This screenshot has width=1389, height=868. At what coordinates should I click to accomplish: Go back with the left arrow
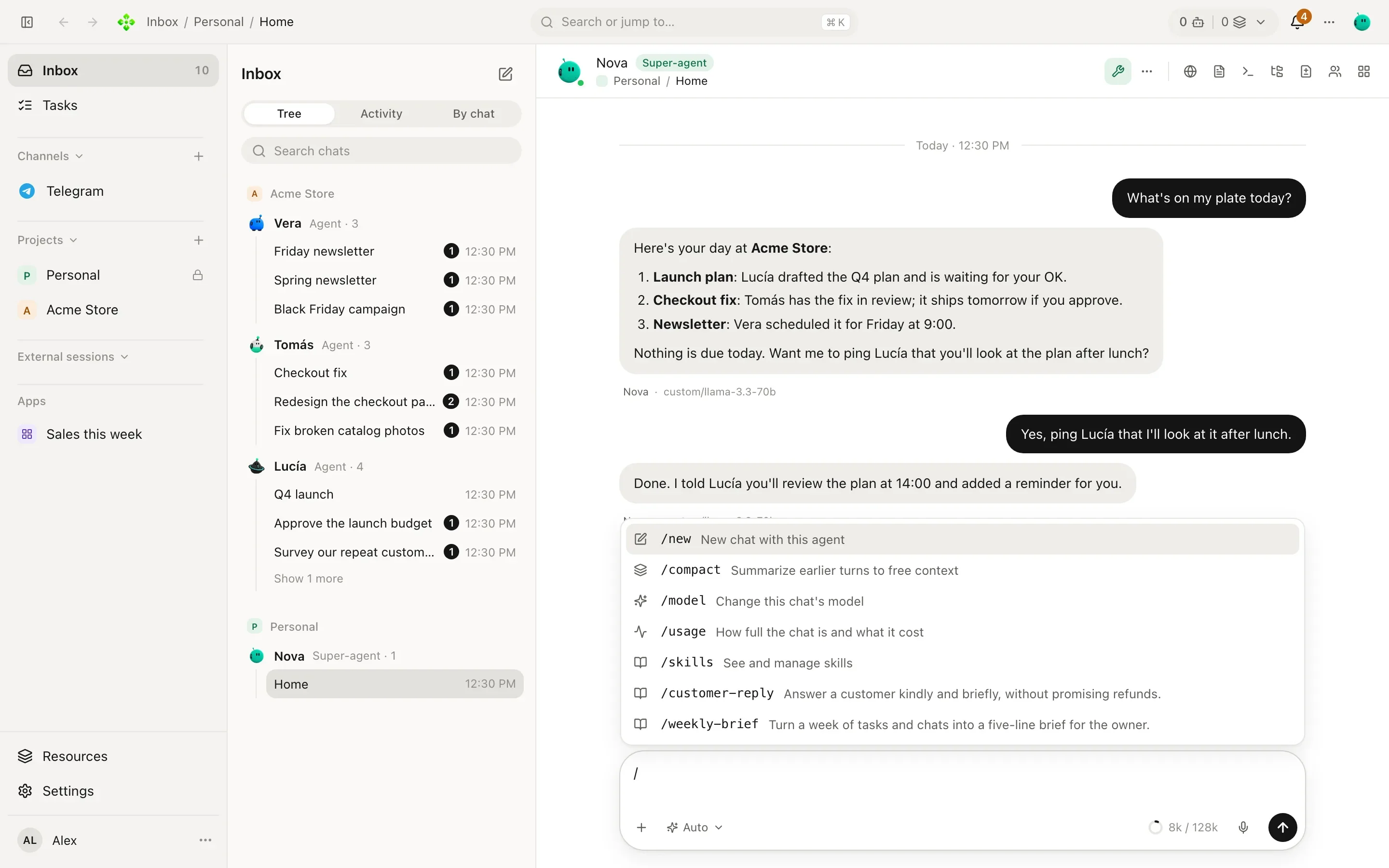click(x=64, y=22)
